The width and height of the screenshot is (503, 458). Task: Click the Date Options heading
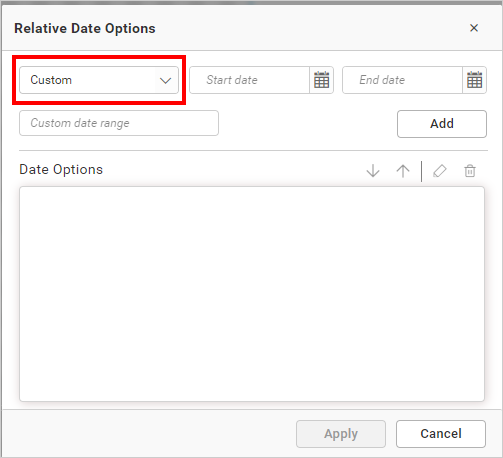click(x=61, y=170)
